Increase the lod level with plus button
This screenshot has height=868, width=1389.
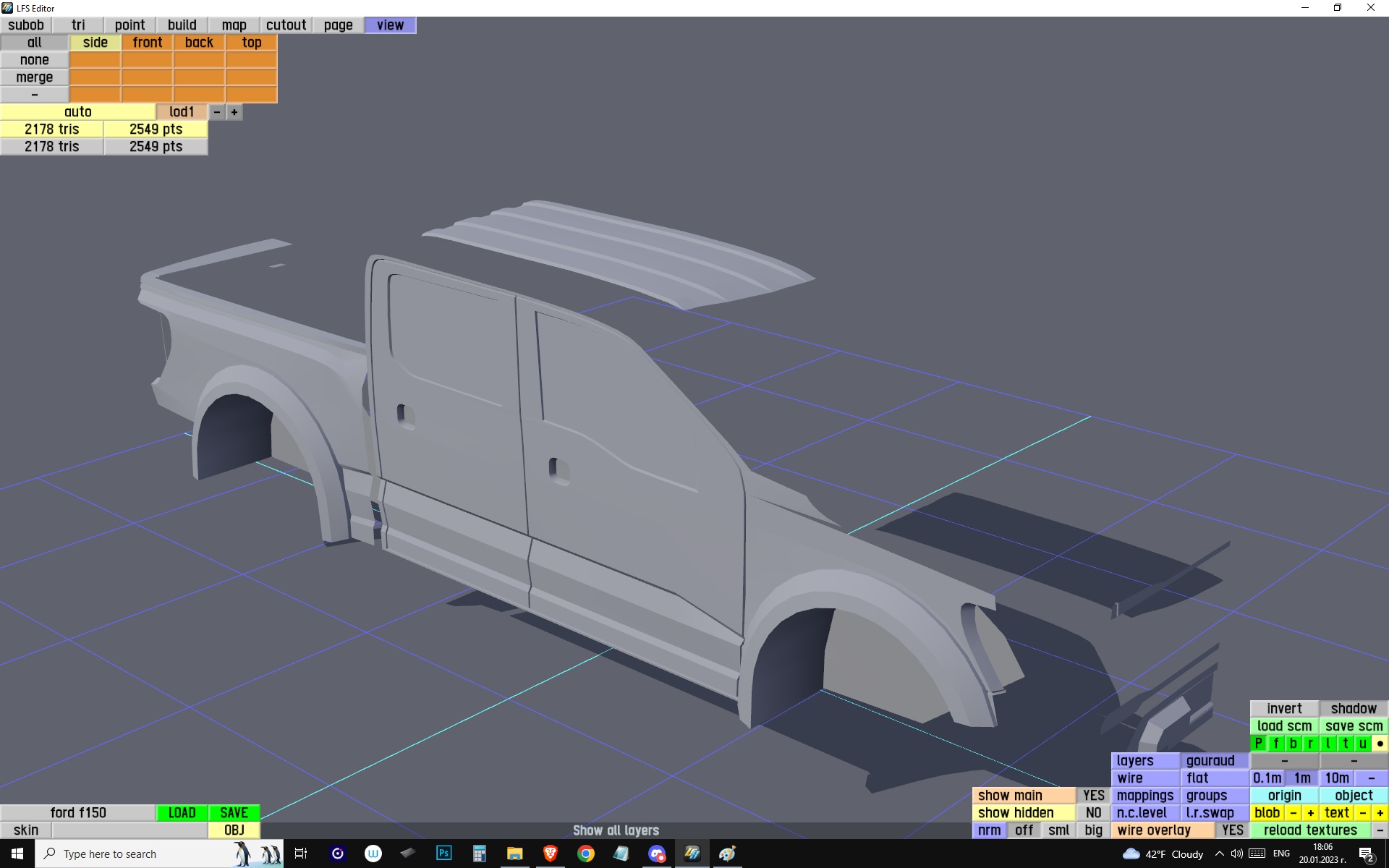tap(234, 112)
